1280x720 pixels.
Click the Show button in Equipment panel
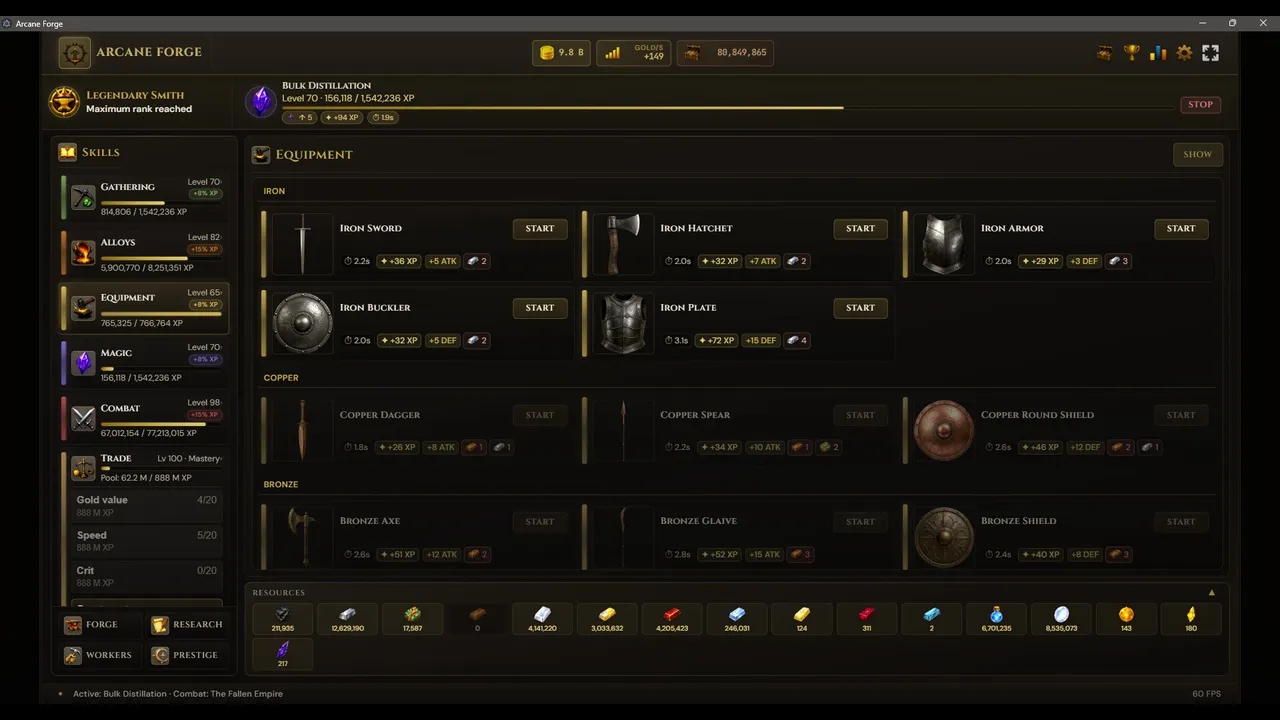coord(1197,154)
